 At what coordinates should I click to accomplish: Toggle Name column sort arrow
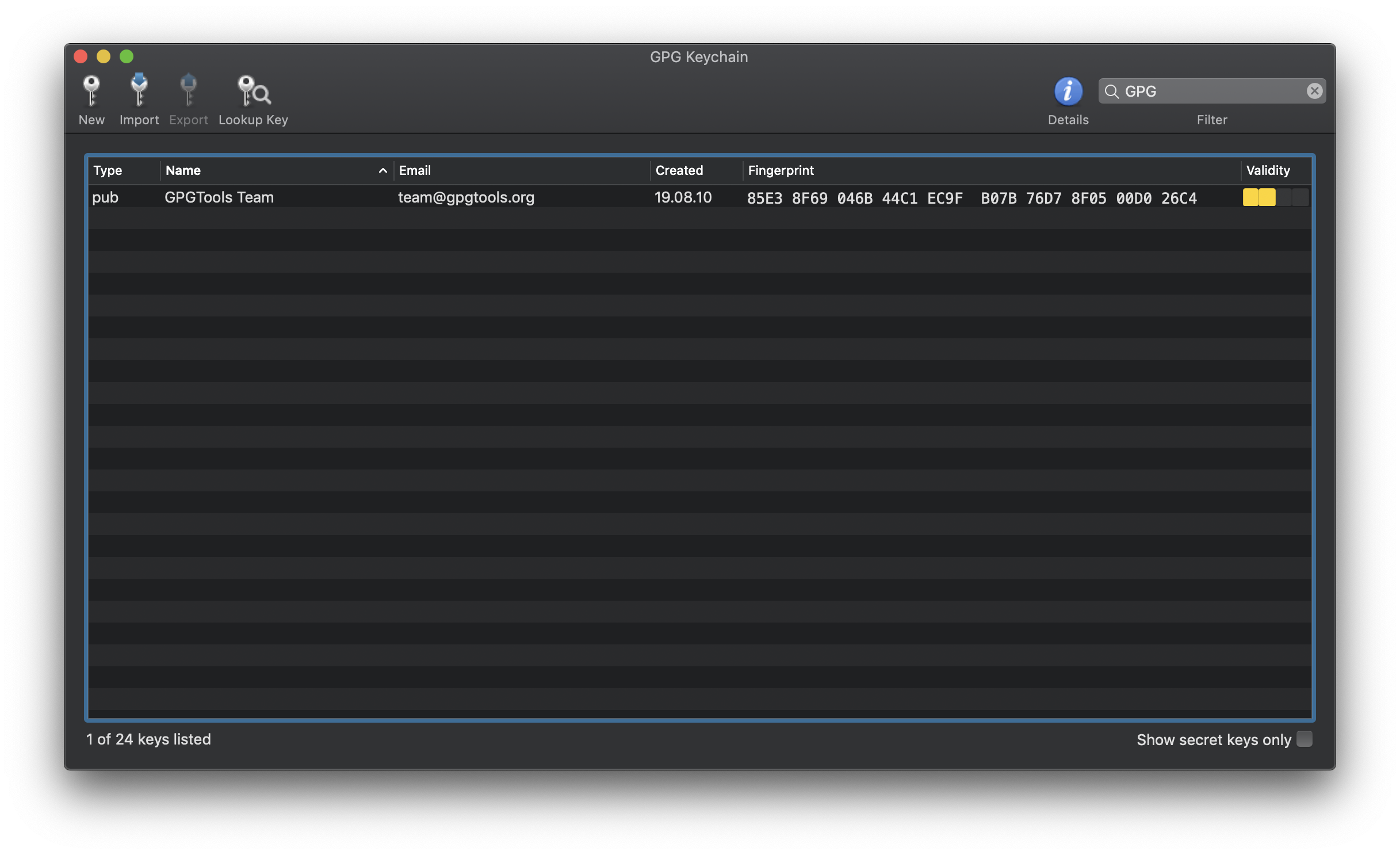[382, 171]
